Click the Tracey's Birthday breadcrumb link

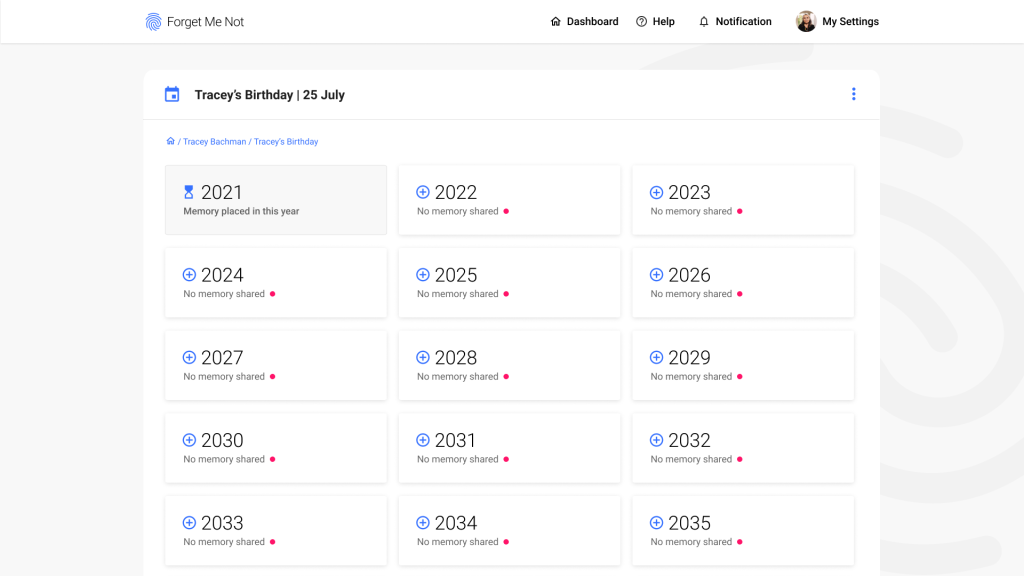point(286,142)
